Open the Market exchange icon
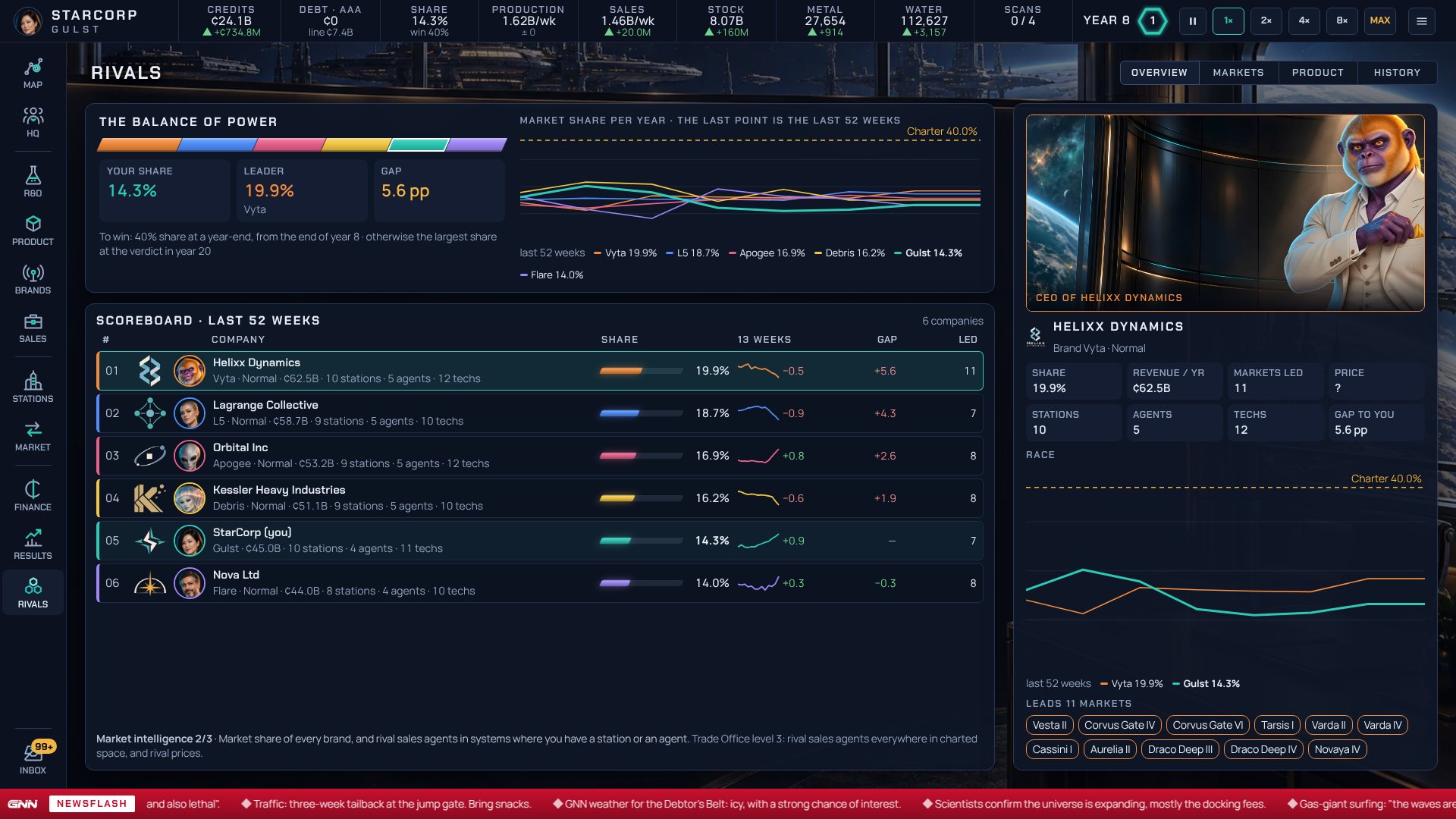Viewport: 1456px width, 819px height. (33, 436)
